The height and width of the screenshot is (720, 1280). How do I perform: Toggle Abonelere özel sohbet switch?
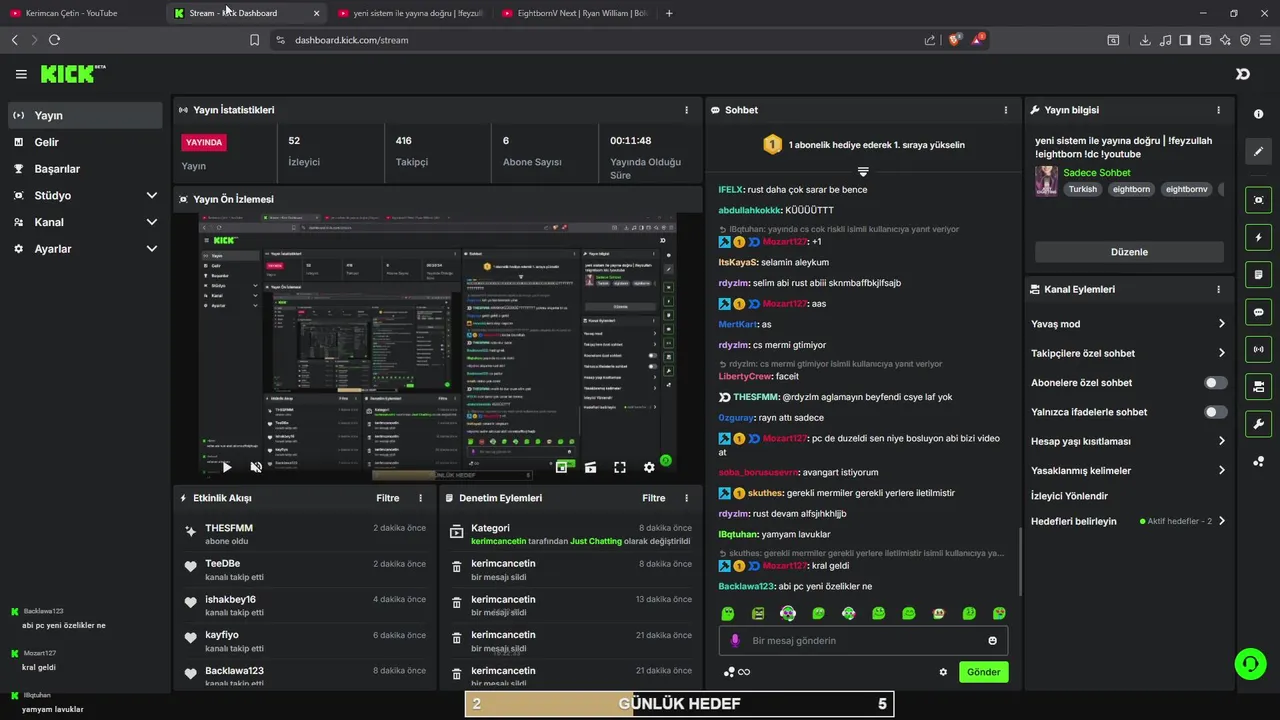coord(1215,383)
